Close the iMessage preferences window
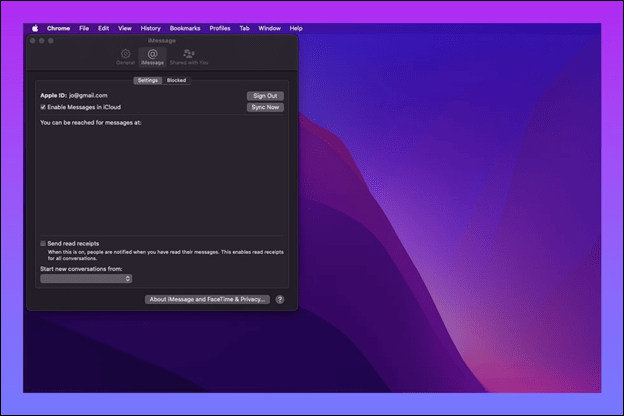This screenshot has width=624, height=416. pyautogui.click(x=32, y=41)
